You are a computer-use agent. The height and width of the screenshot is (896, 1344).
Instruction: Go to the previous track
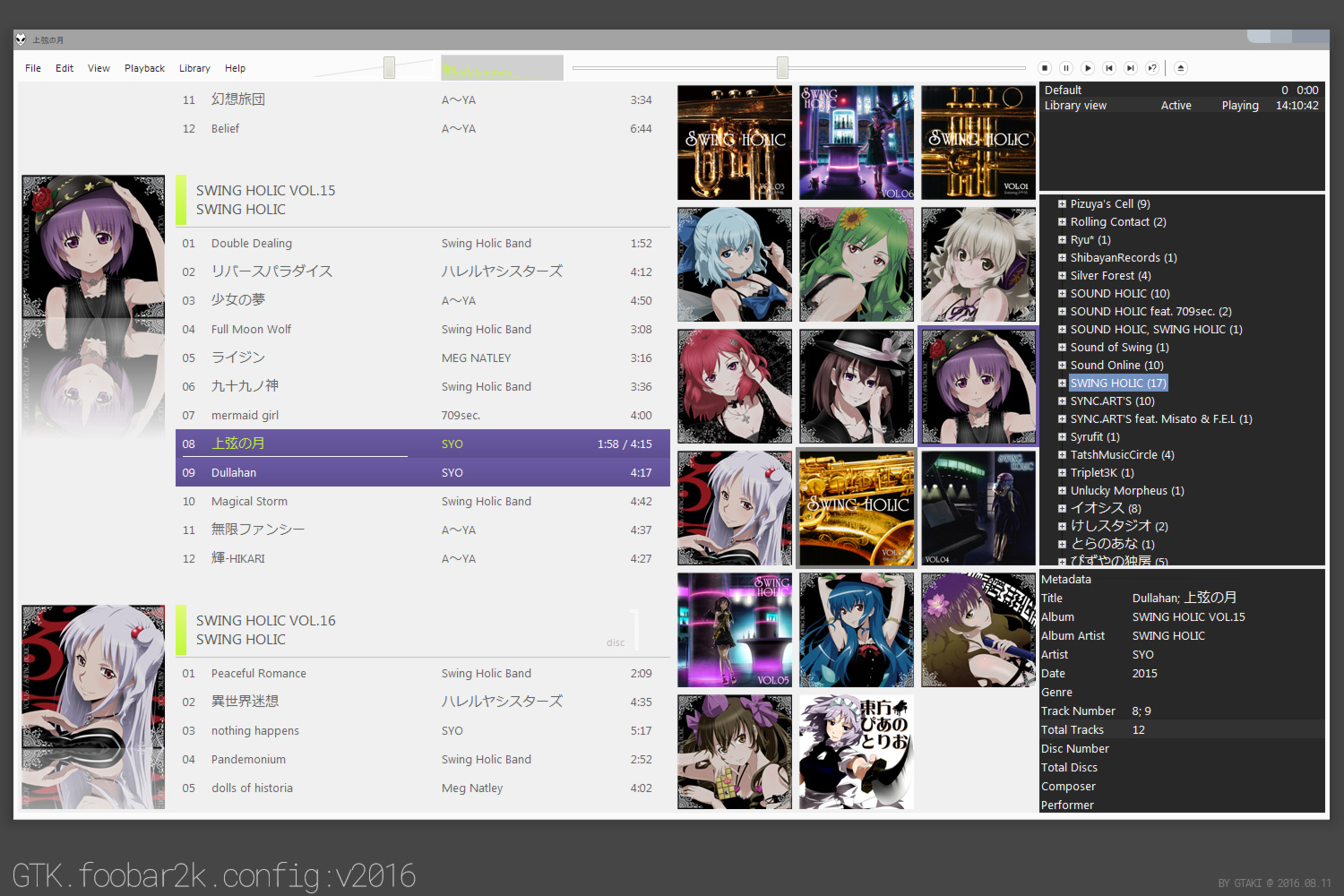pyautogui.click(x=1109, y=68)
